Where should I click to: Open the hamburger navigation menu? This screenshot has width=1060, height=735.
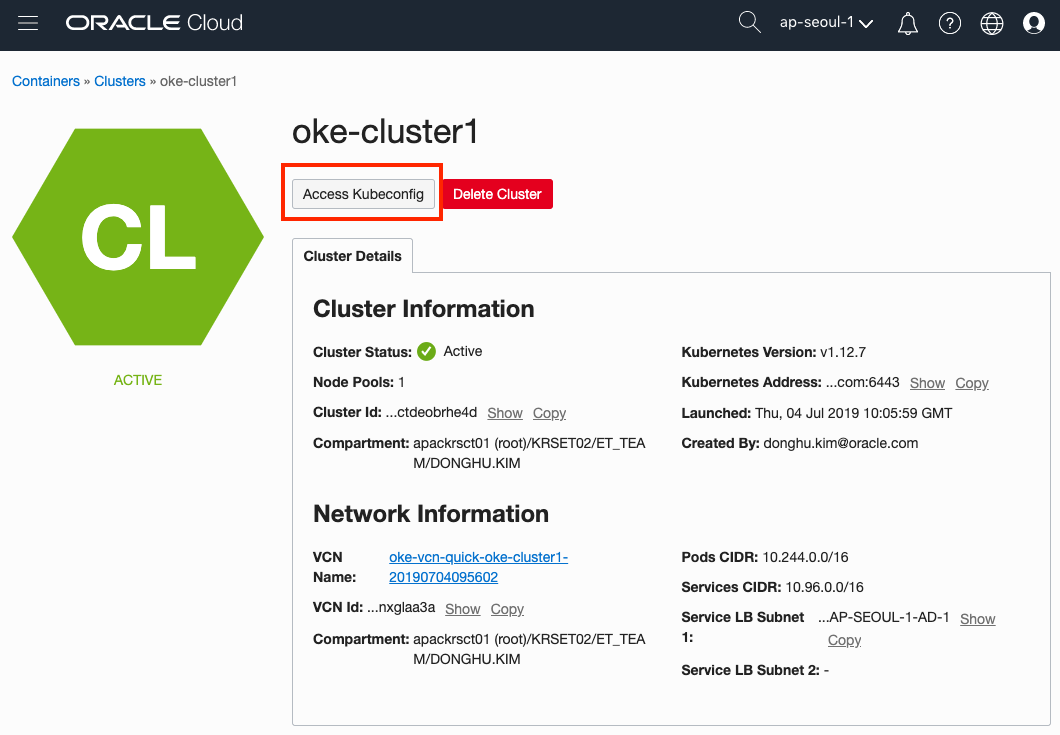pyautogui.click(x=28, y=23)
